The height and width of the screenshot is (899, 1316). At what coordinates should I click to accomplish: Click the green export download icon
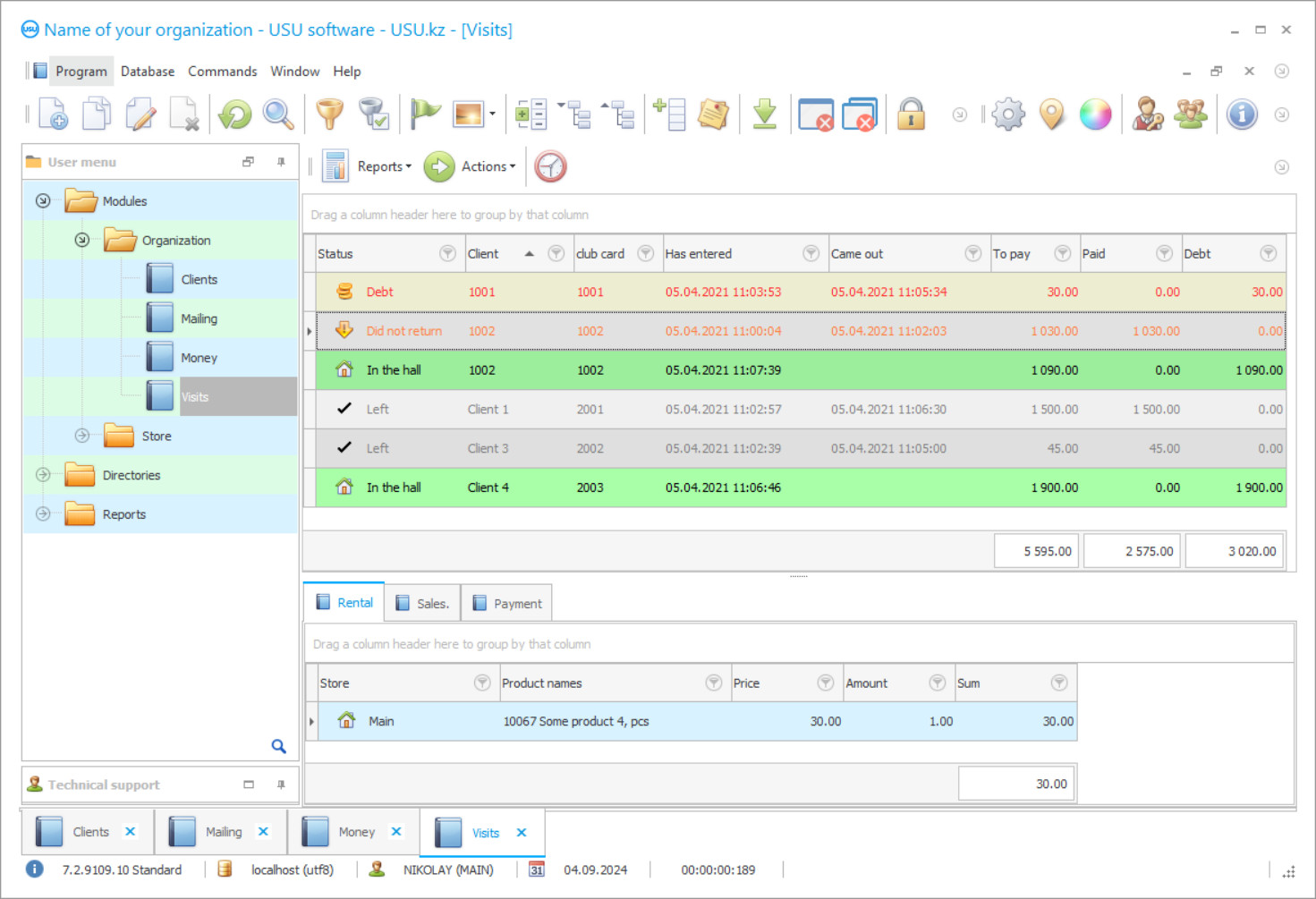pos(765,114)
